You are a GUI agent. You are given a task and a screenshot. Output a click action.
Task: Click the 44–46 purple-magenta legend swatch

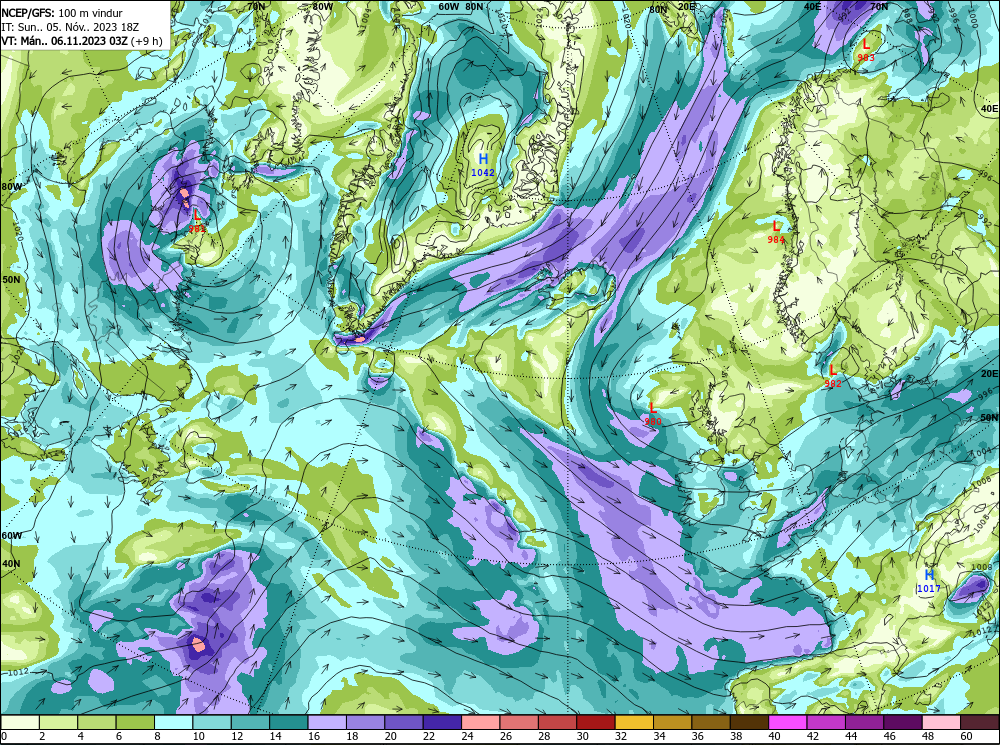point(864,722)
